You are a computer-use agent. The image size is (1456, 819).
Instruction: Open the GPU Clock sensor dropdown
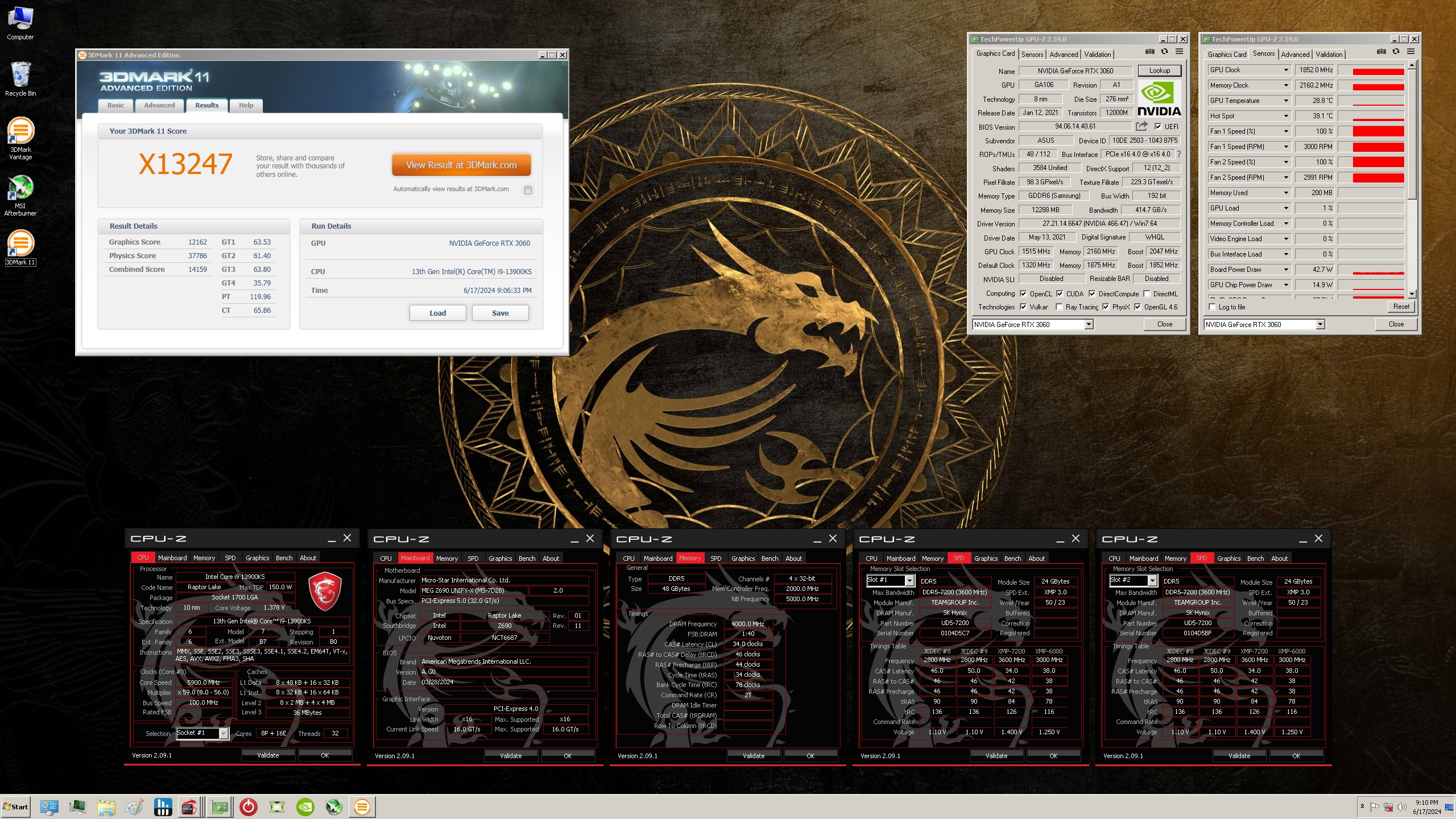(1286, 70)
